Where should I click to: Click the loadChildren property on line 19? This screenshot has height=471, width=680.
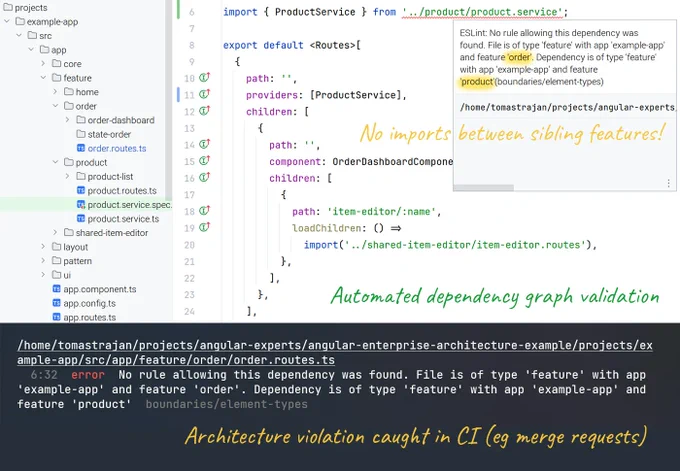(x=327, y=228)
